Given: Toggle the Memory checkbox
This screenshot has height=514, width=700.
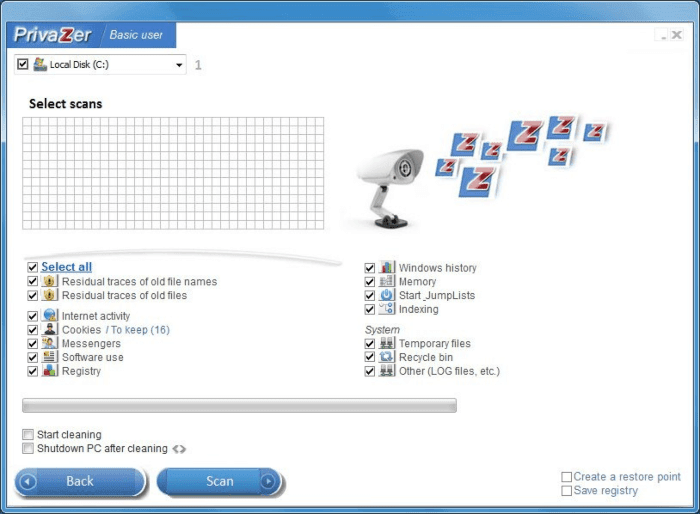Looking at the screenshot, I should coord(369,282).
